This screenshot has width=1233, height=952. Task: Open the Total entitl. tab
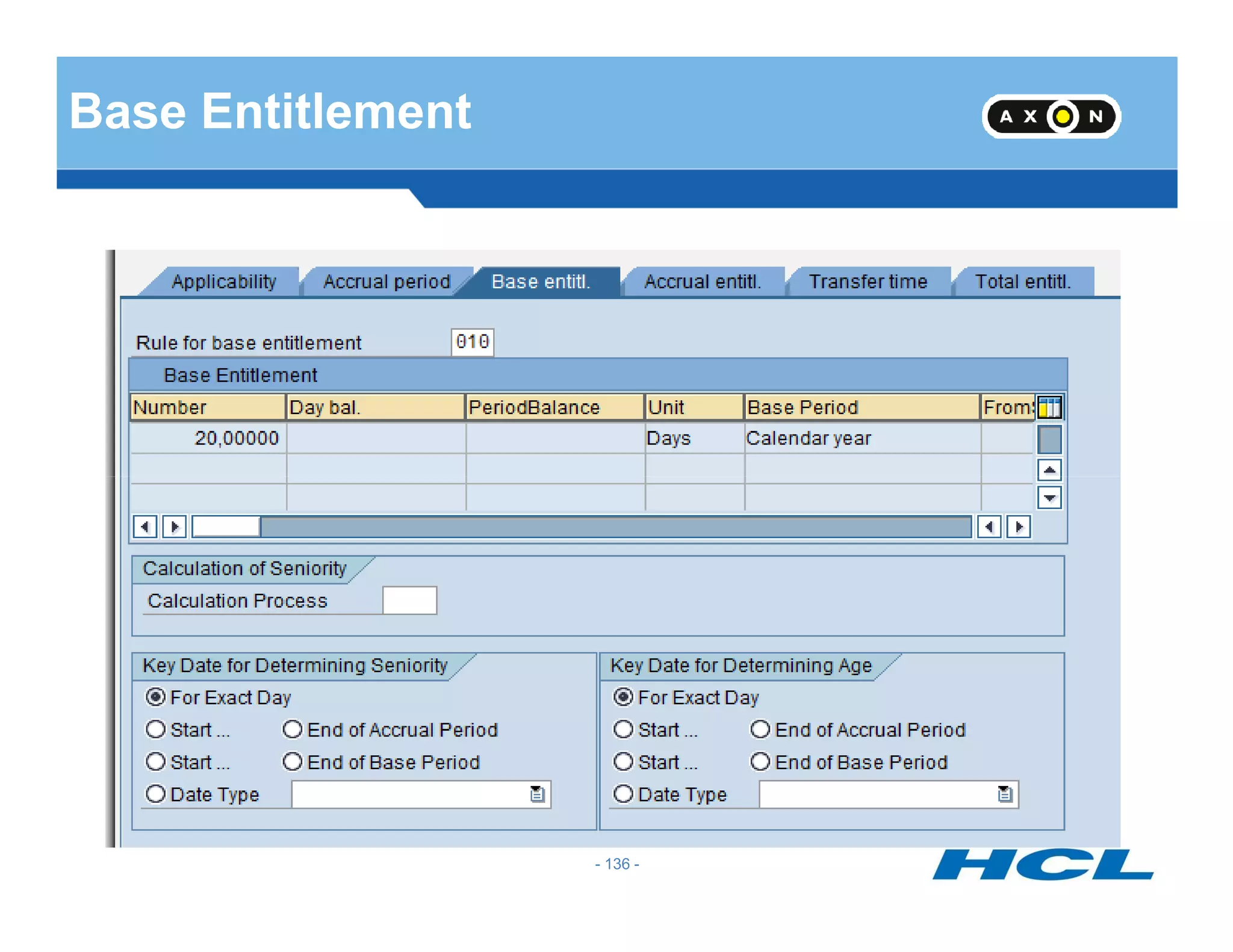point(1023,282)
